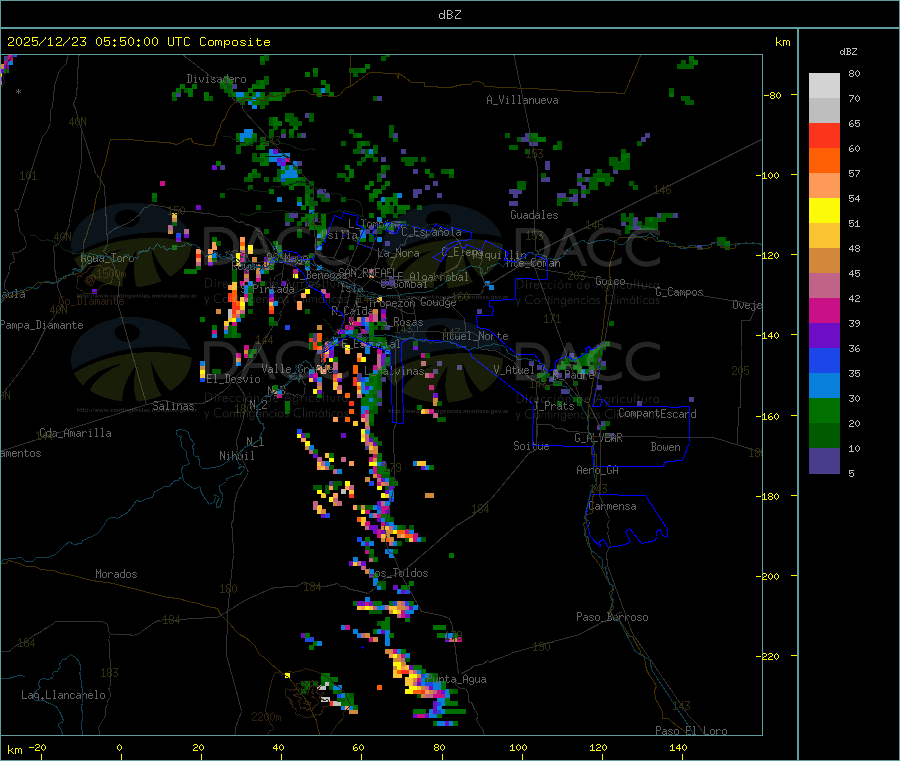Click the V_Atuel map label
This screenshot has width=900, height=761.
514,370
